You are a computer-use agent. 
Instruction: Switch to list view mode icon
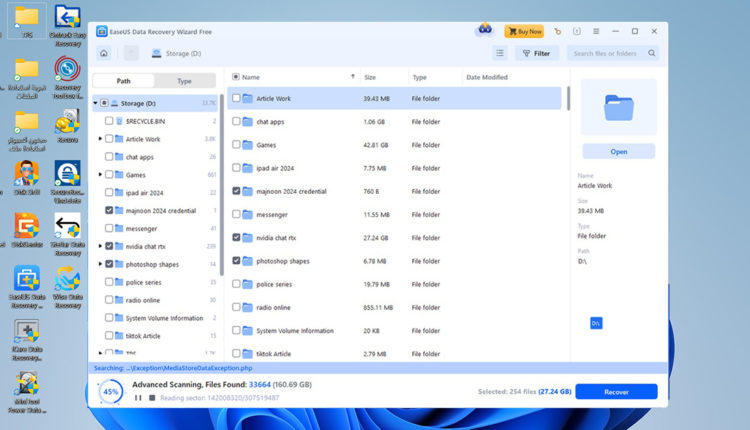coord(500,53)
